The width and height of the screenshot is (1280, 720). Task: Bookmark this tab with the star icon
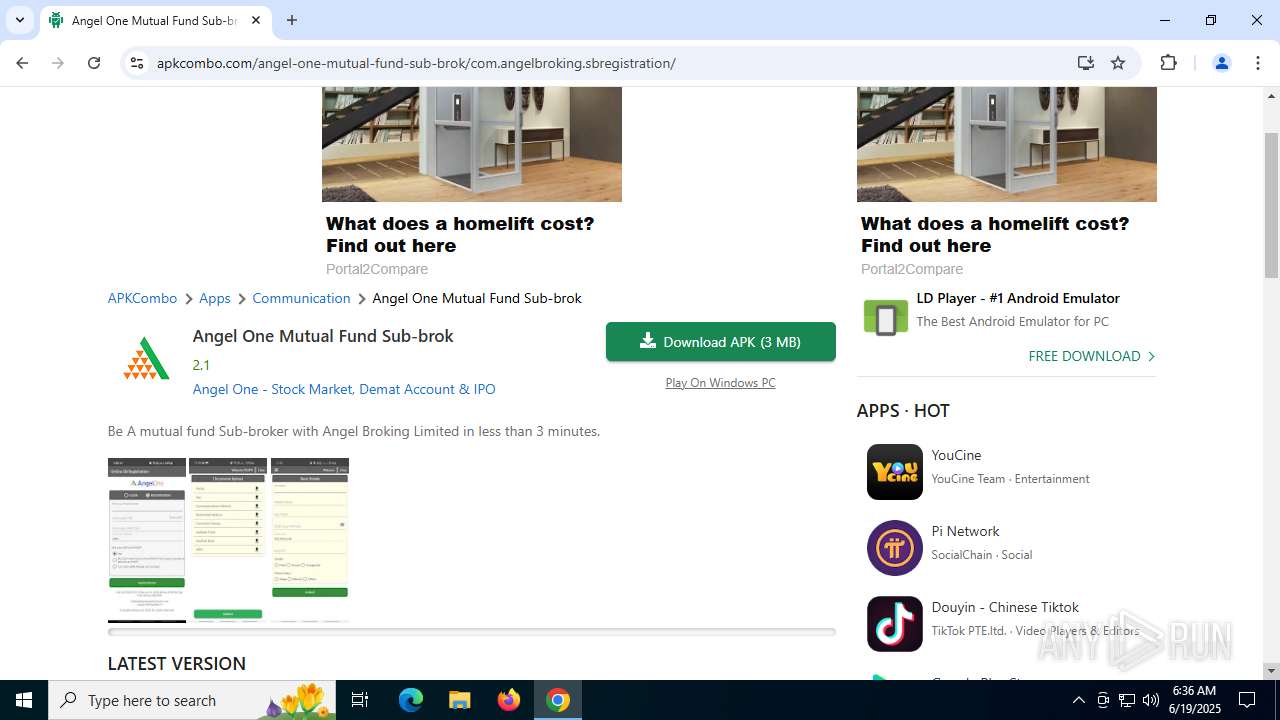click(x=1118, y=63)
